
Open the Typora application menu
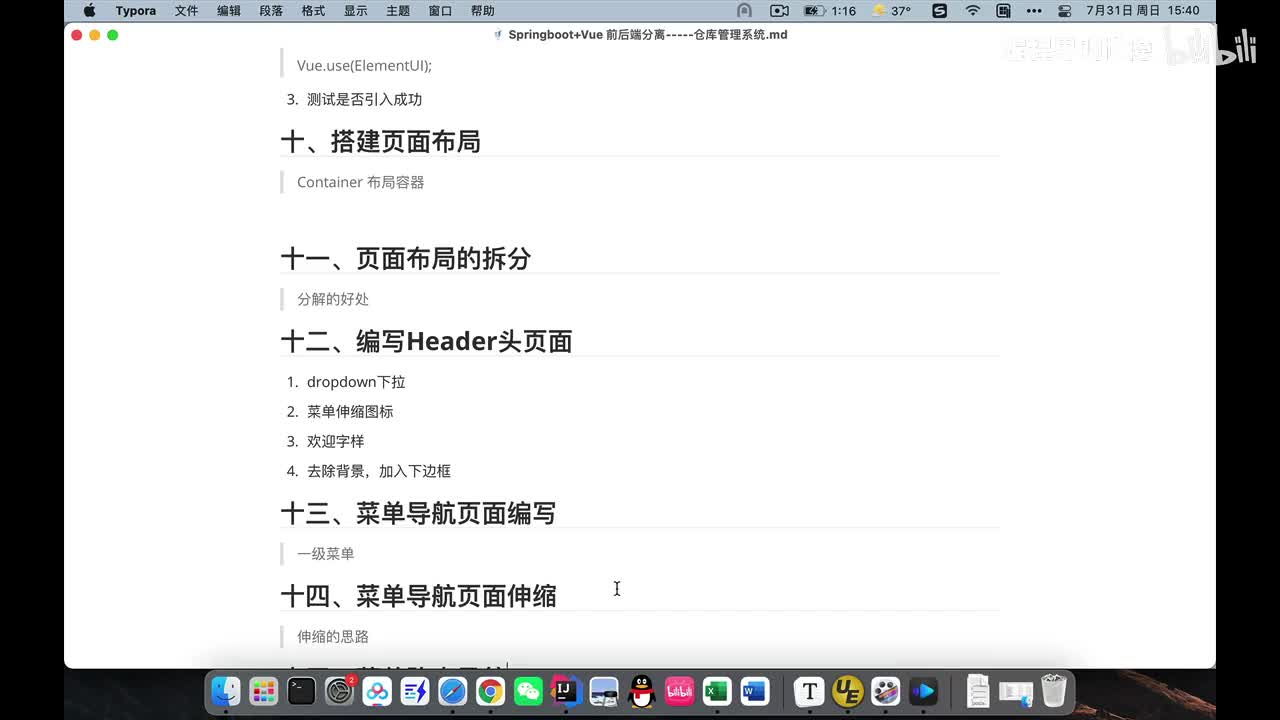coord(136,11)
